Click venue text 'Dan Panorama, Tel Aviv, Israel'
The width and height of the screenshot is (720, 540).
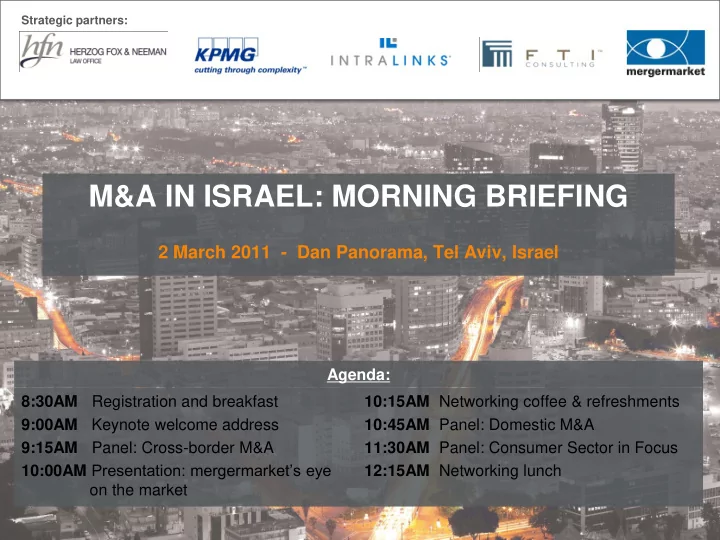coord(428,252)
